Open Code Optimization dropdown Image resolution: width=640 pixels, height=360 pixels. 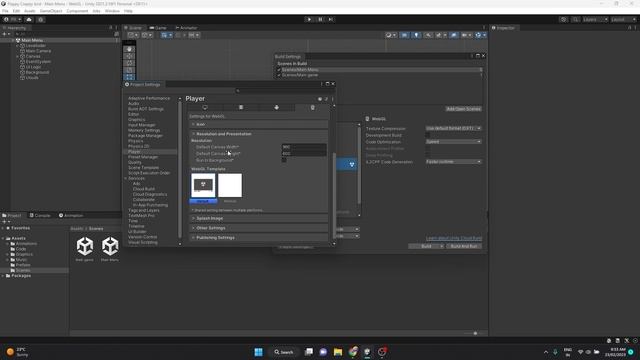click(453, 142)
